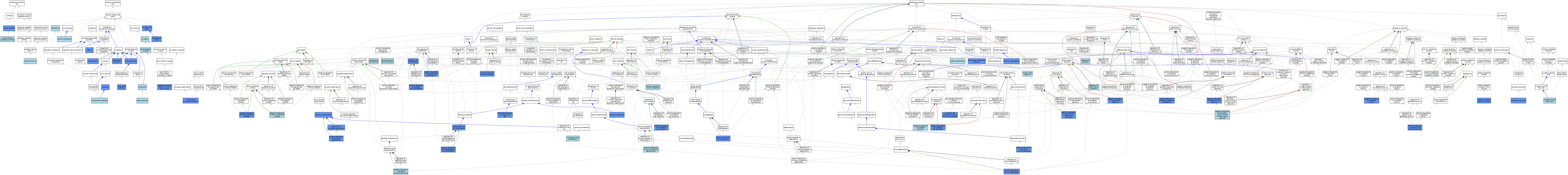
Task: Select the 'plasma membrane' node
Action: pos(65,39)
